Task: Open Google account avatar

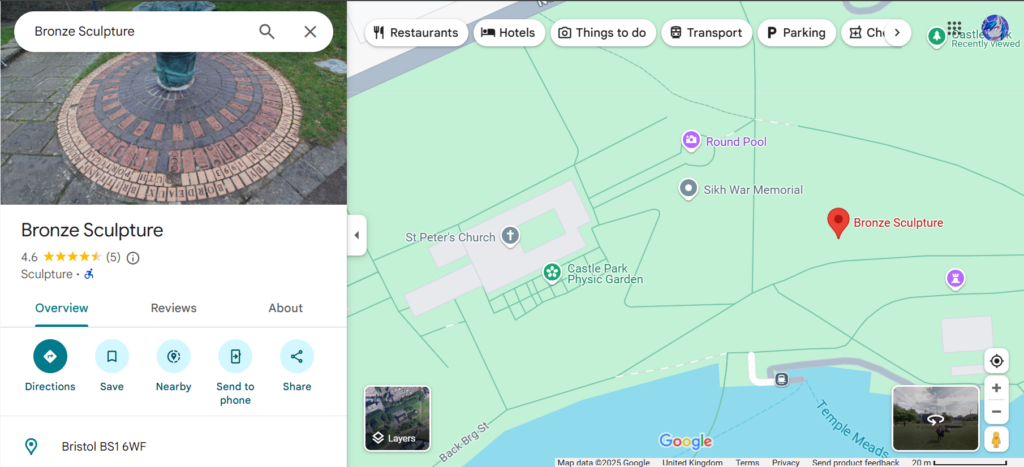Action: coord(995,28)
